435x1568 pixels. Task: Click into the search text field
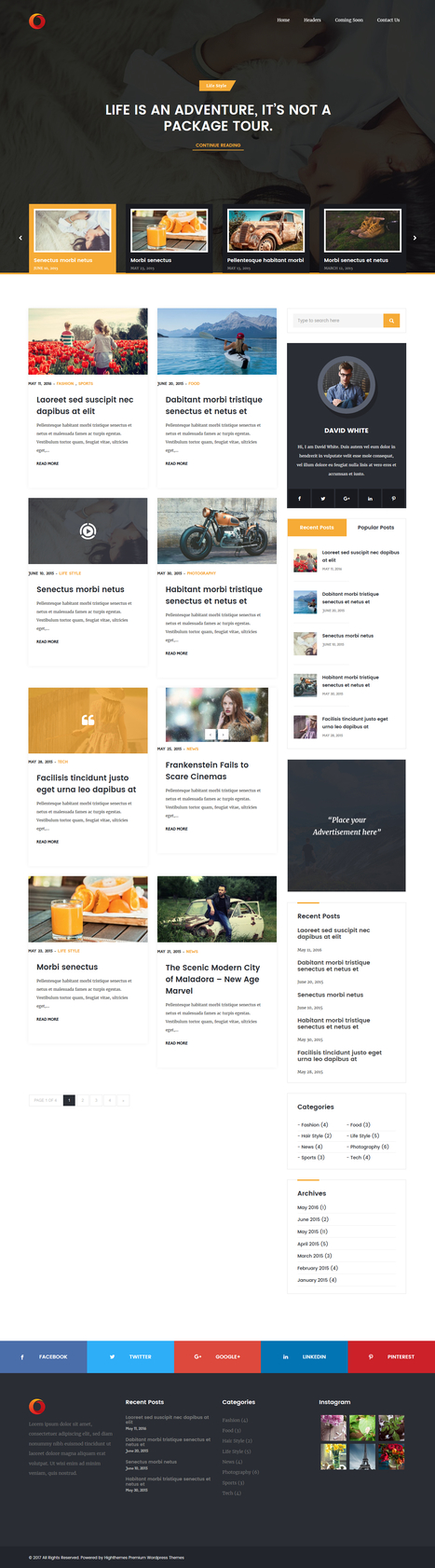[x=336, y=321]
